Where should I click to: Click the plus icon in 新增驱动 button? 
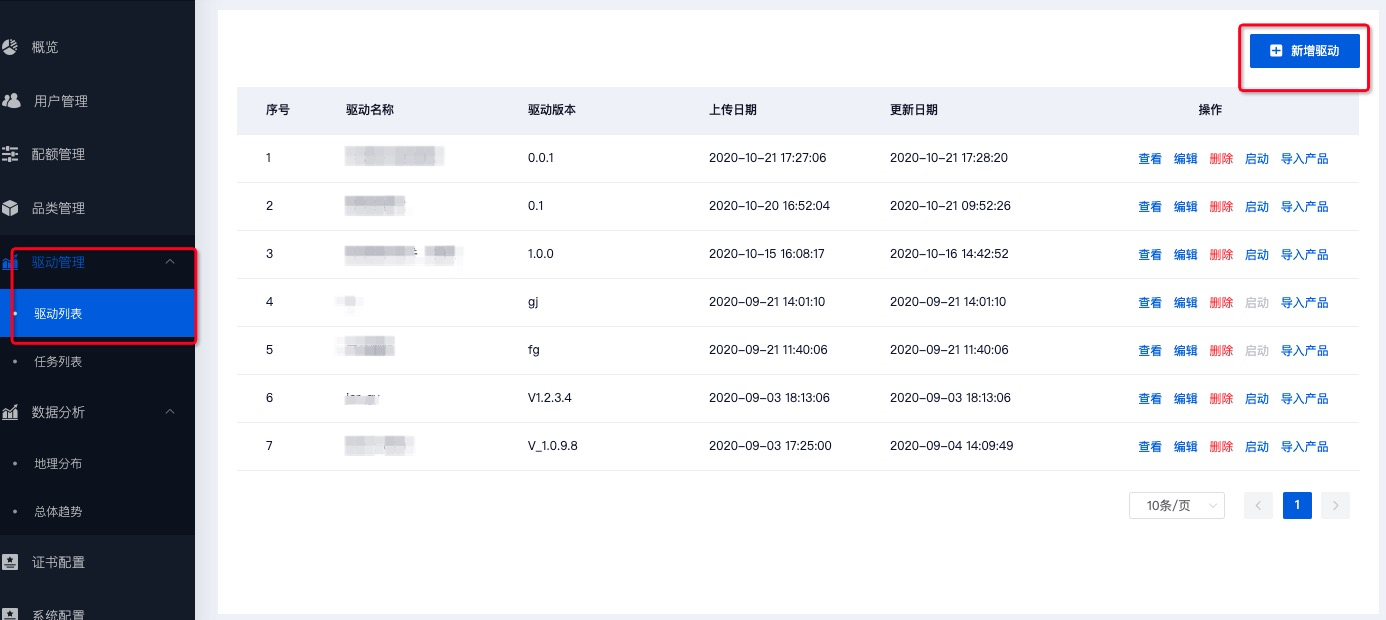(x=1276, y=51)
